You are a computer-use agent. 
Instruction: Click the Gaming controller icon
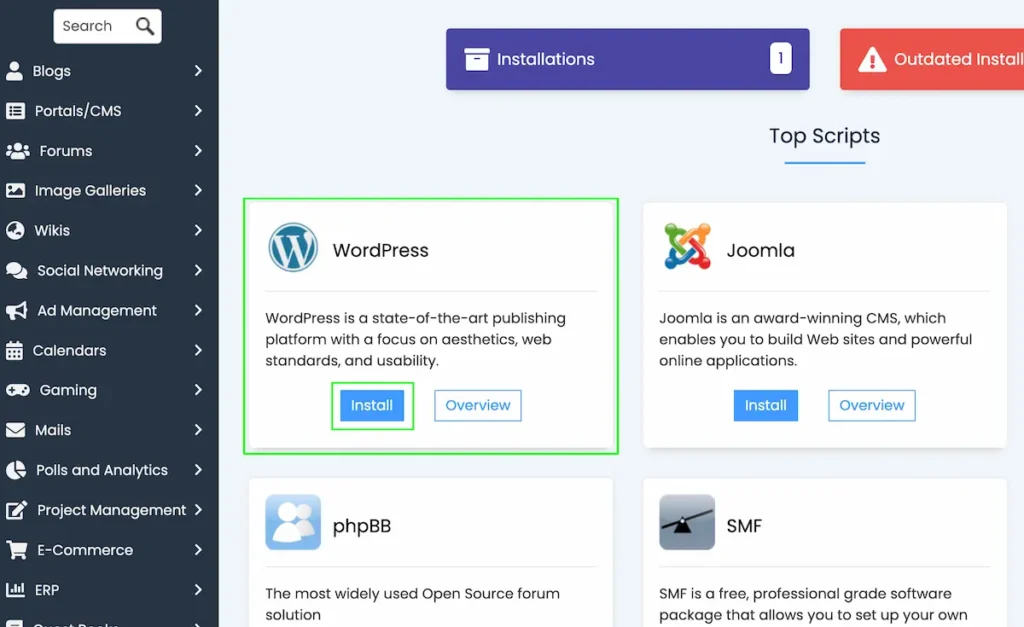[18, 390]
